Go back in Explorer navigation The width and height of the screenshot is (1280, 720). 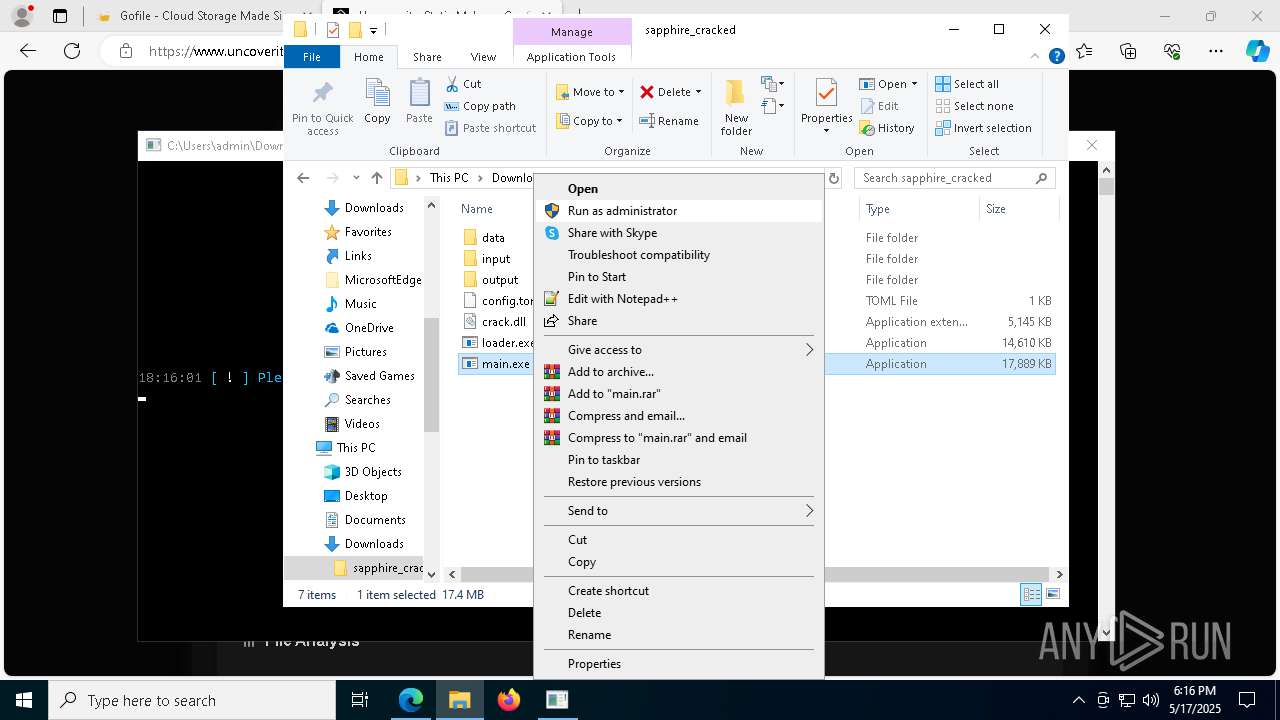tap(303, 178)
